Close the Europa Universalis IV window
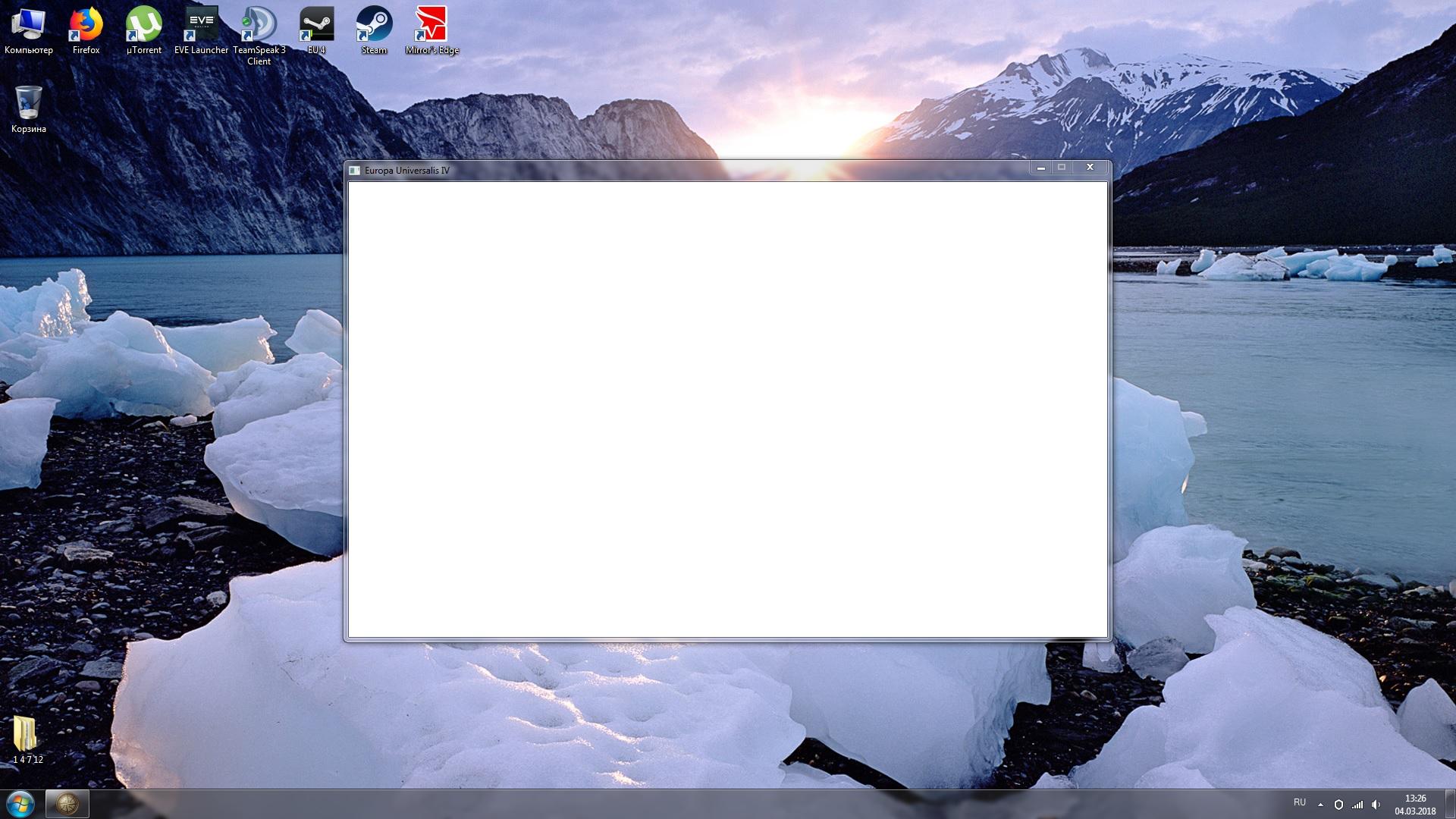Viewport: 1456px width, 819px height. (1090, 168)
